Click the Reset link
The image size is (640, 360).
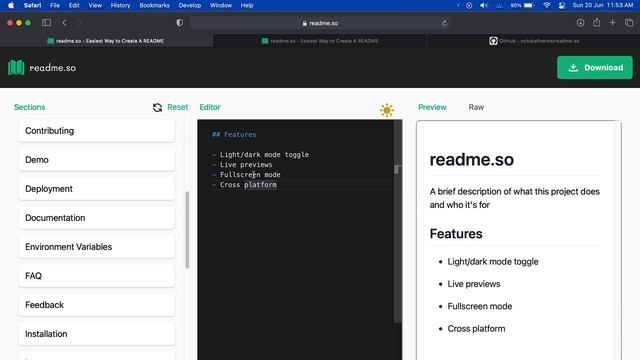tap(178, 107)
